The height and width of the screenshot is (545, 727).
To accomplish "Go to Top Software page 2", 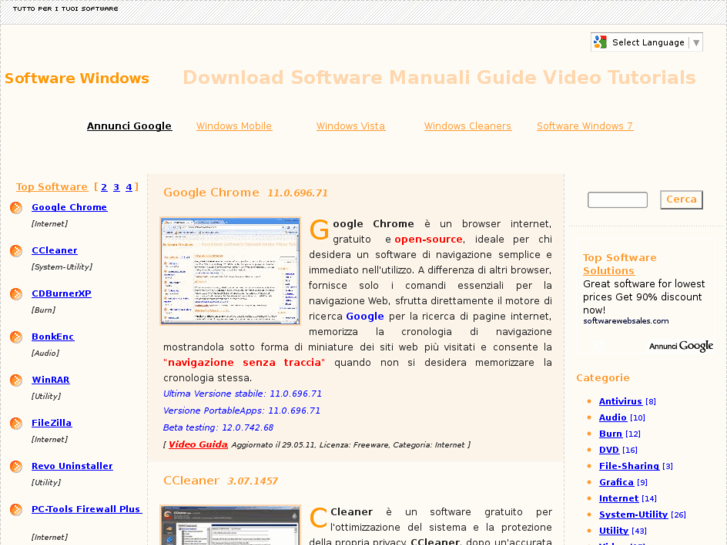I will [104, 187].
